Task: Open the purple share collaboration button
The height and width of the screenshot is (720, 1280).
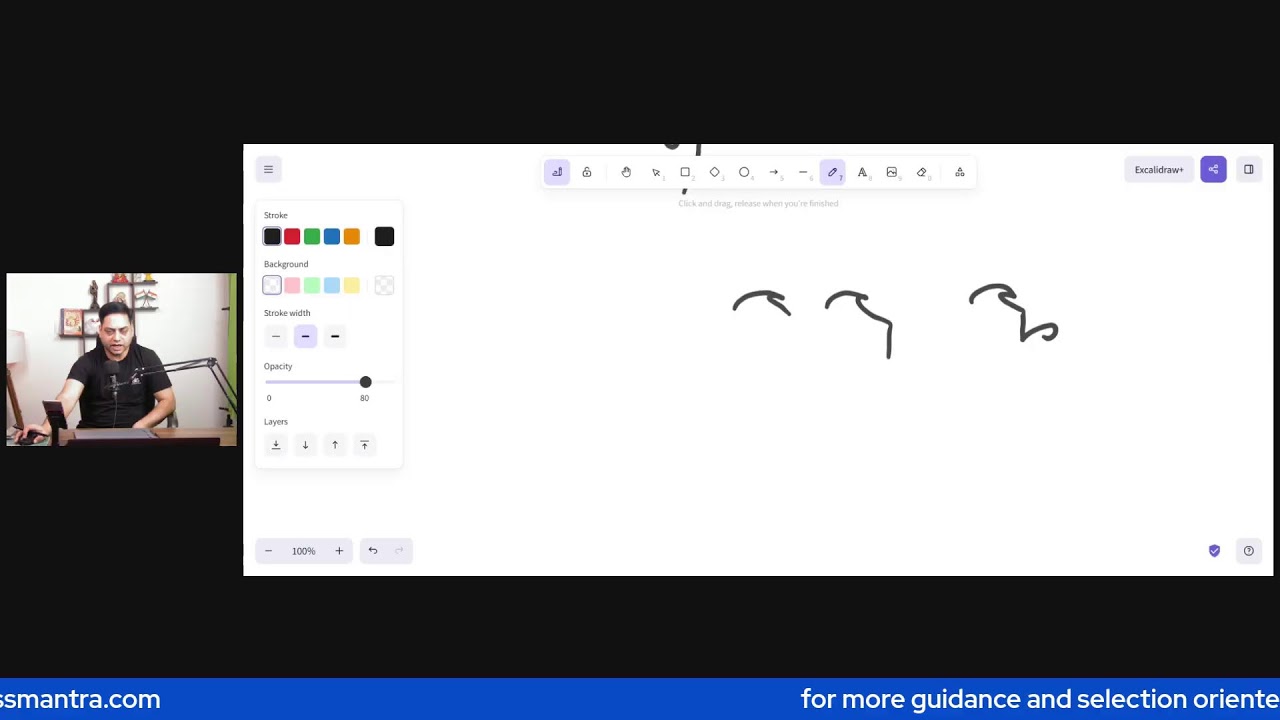Action: tap(1213, 170)
